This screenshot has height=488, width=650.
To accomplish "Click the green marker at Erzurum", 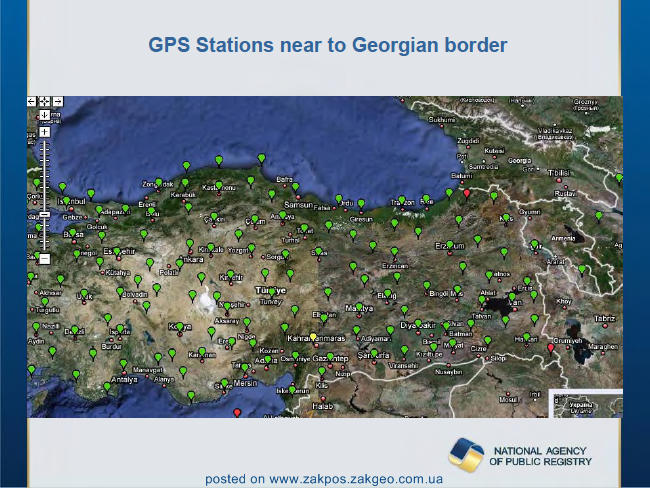I will click(x=450, y=245).
